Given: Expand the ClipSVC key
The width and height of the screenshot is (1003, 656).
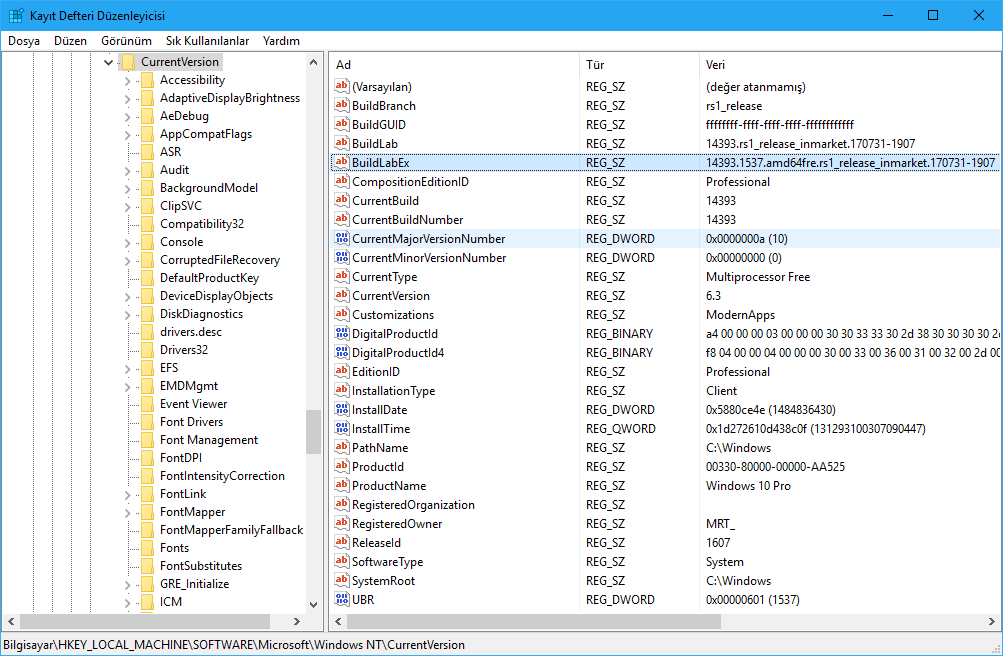Looking at the screenshot, I should [x=127, y=206].
